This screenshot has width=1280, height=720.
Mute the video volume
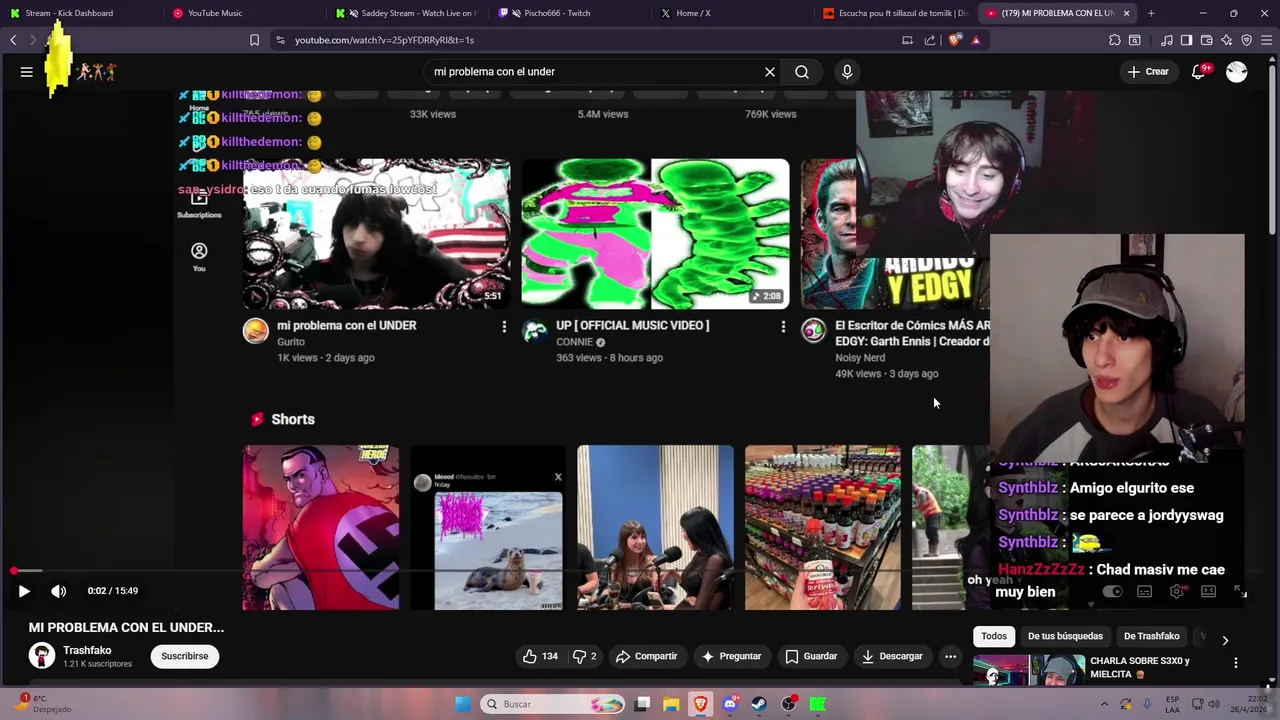59,591
